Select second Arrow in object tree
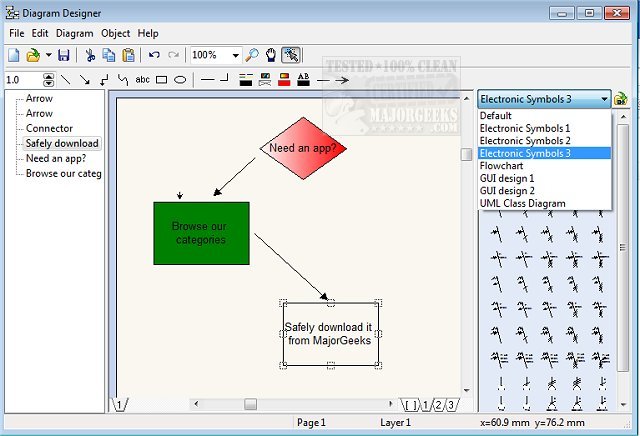 39,113
